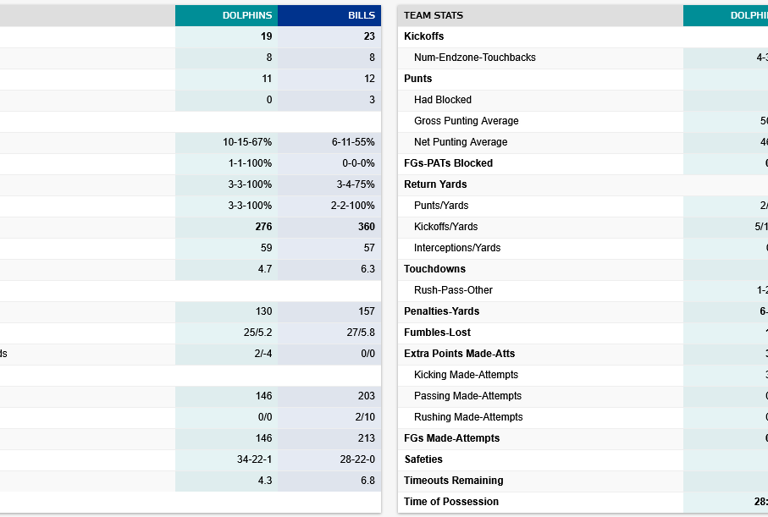Click the TEAM STATS table header
Viewport: 768px width, 517px height.
(433, 16)
